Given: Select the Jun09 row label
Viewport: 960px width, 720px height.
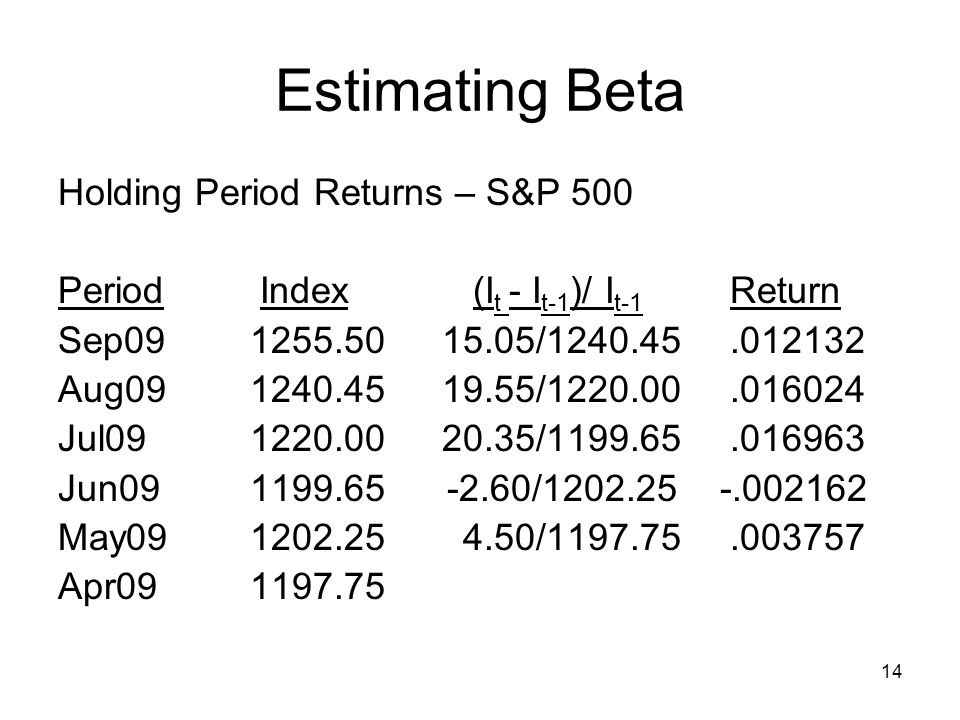Looking at the screenshot, I should [x=109, y=488].
